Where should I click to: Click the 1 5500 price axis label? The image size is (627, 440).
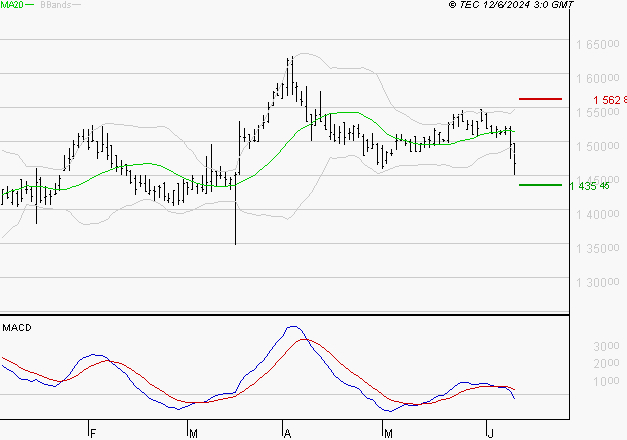[598, 112]
